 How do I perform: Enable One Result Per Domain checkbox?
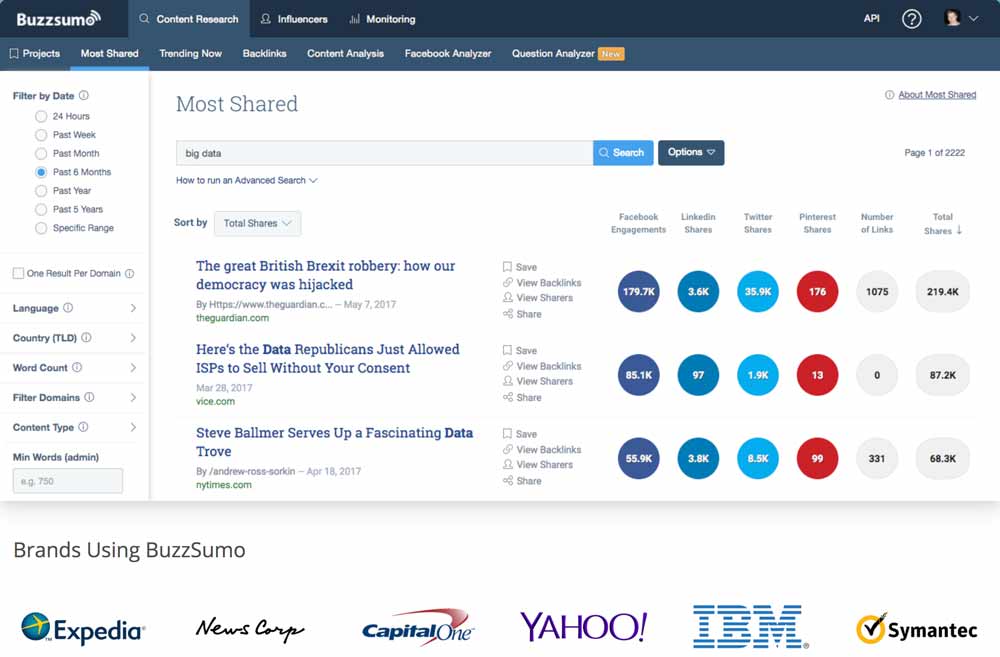18,273
